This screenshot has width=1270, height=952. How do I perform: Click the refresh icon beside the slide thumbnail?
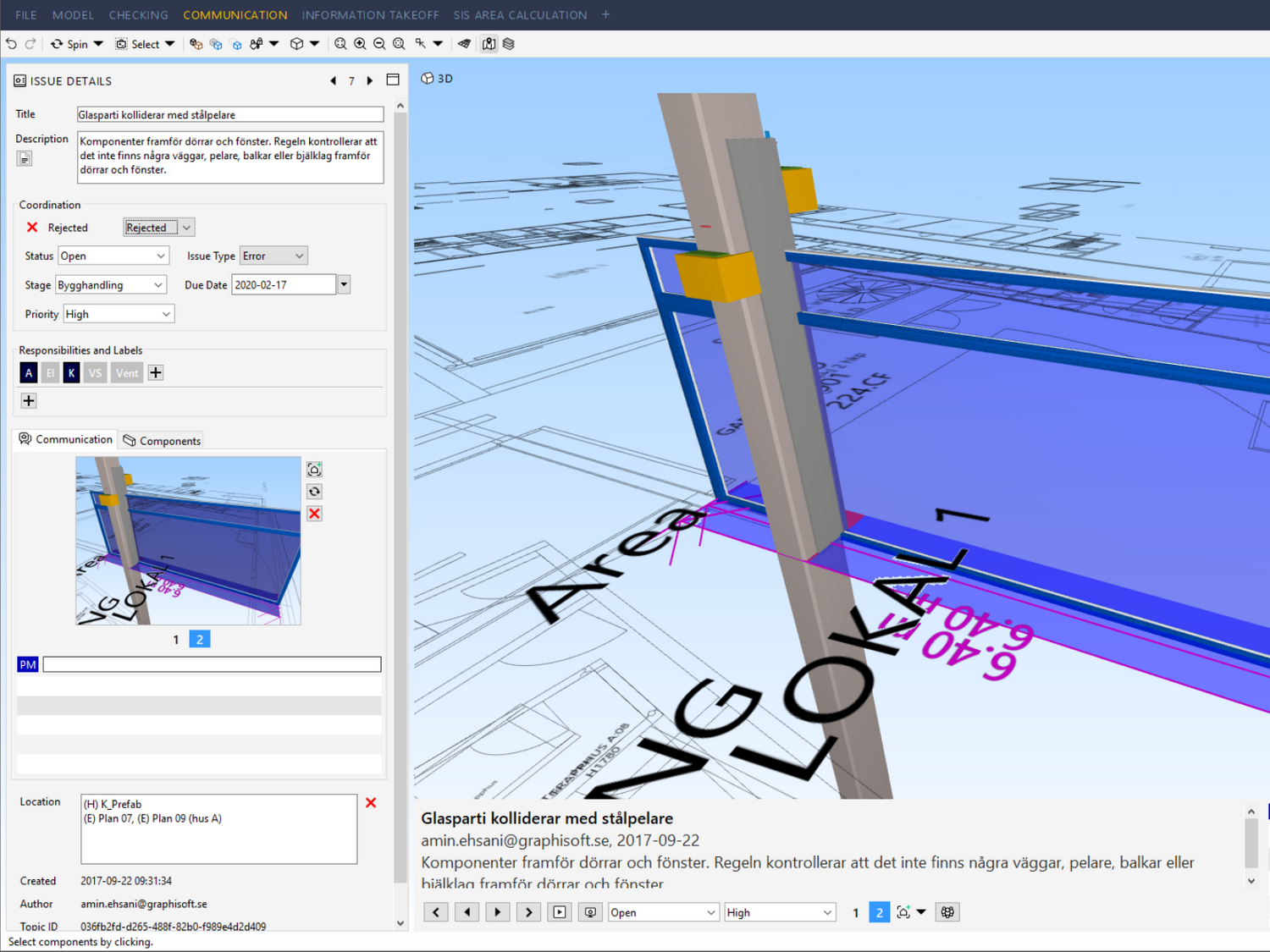pos(314,492)
